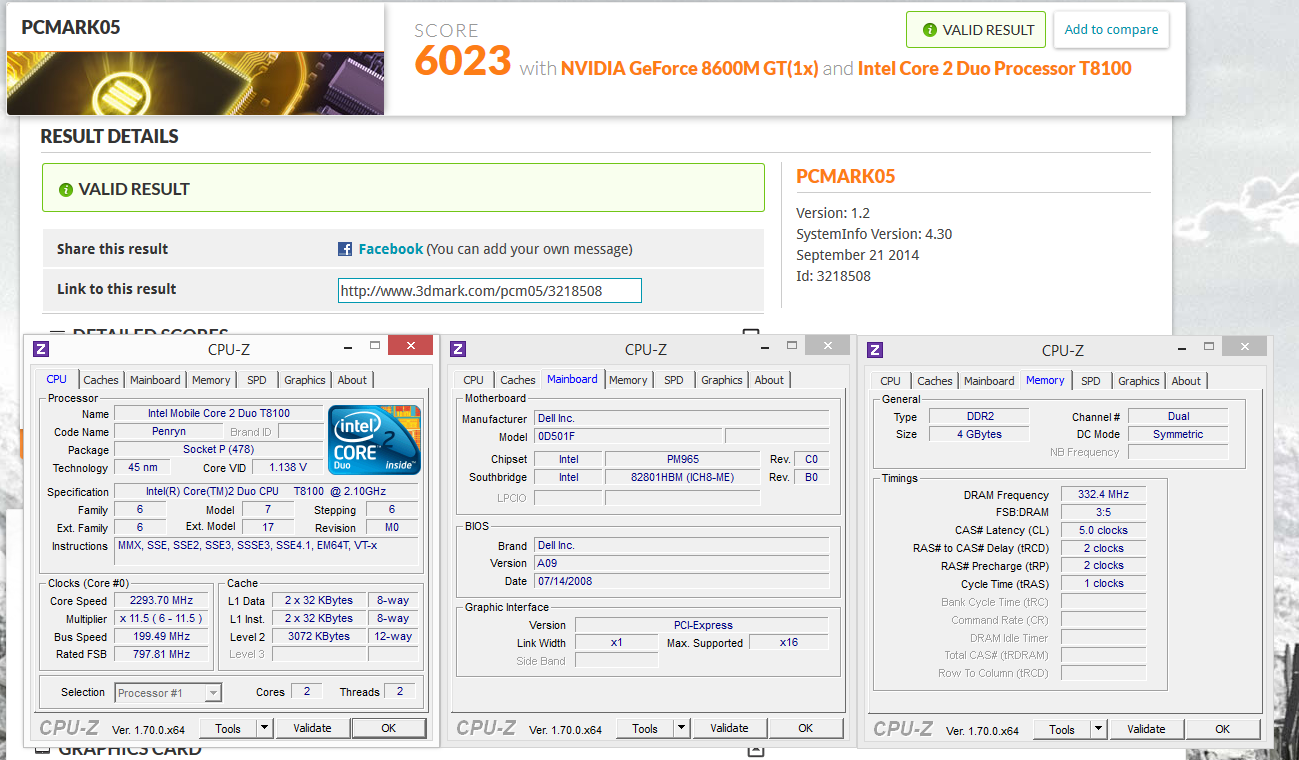Click the Facebook icon next to the share link
This screenshot has height=760, width=1299.
tap(345, 249)
